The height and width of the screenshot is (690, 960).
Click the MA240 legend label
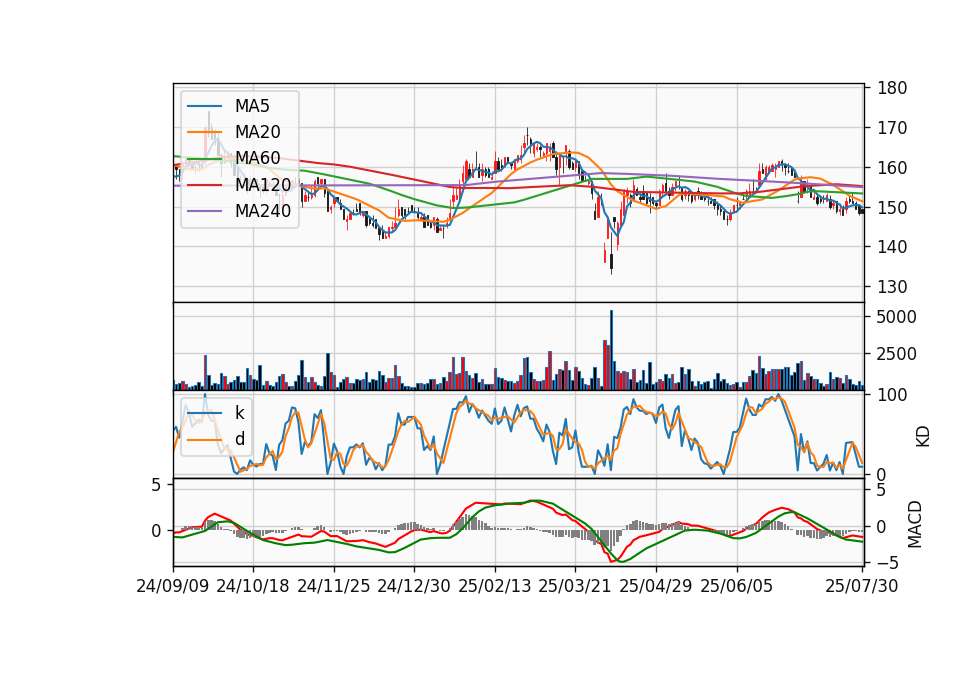(x=263, y=211)
